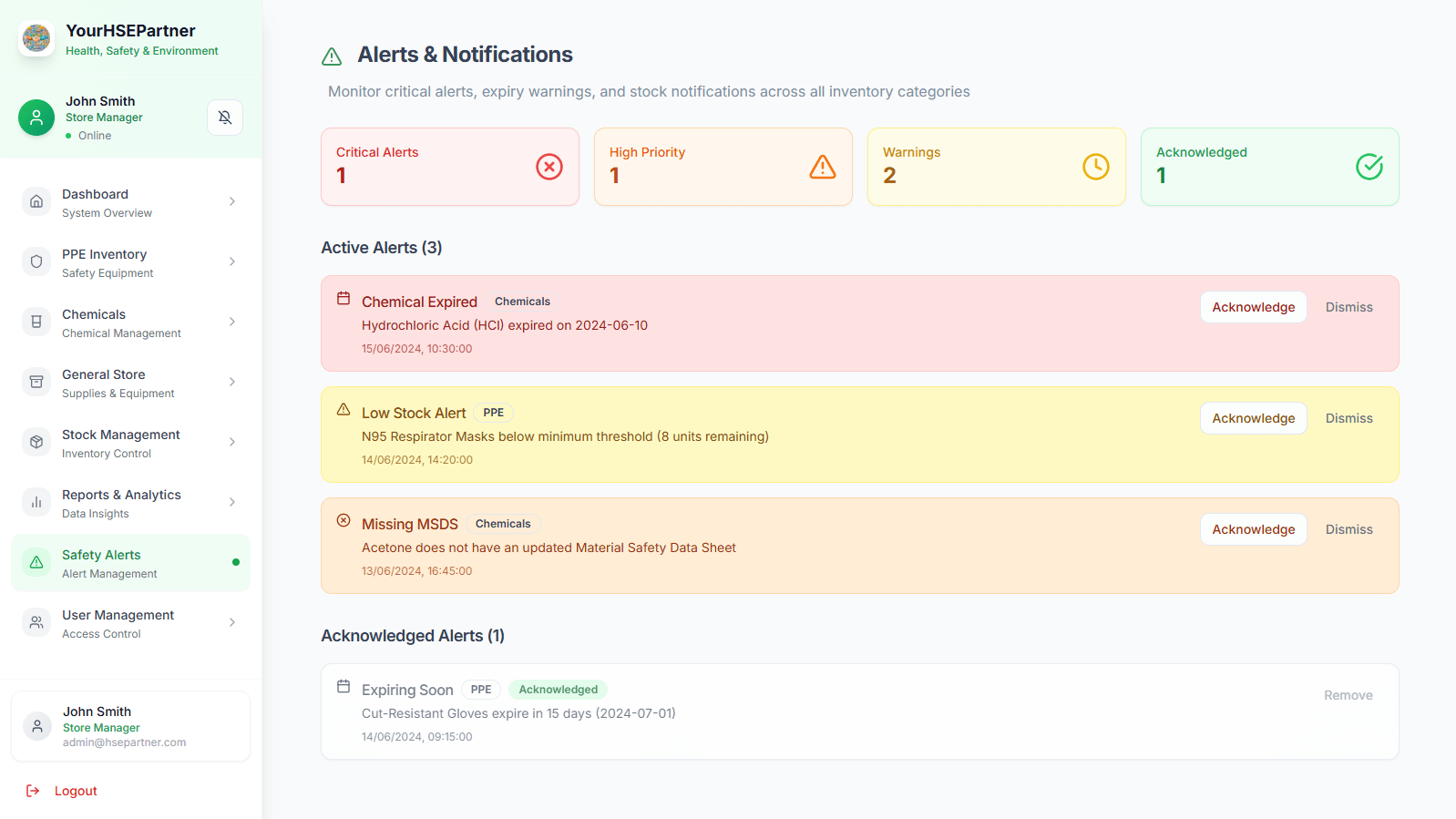Open the Safety Alerts menu item
The width and height of the screenshot is (1456, 819).
point(130,563)
